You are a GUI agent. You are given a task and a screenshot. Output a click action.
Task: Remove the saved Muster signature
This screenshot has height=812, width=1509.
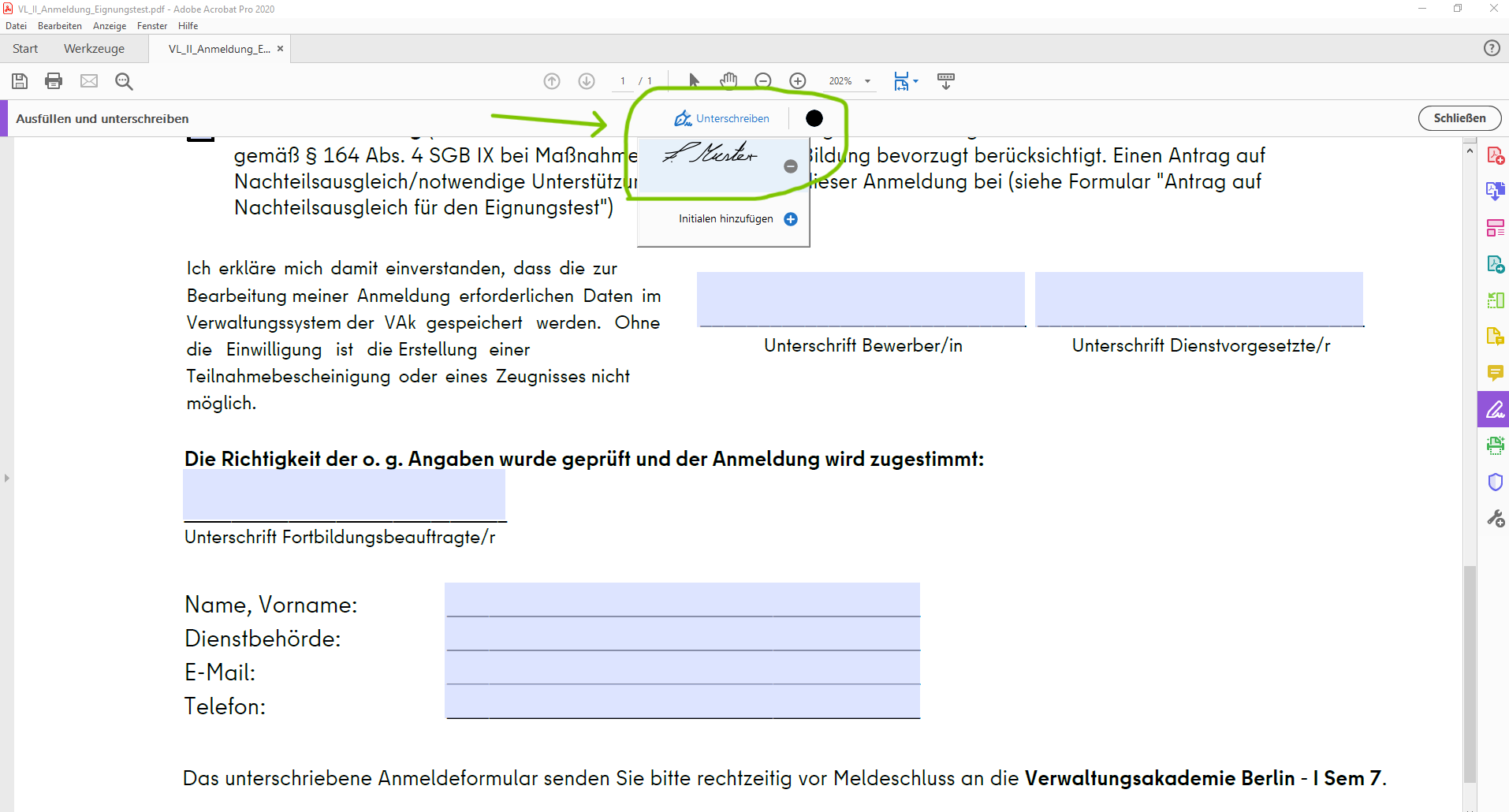[791, 166]
